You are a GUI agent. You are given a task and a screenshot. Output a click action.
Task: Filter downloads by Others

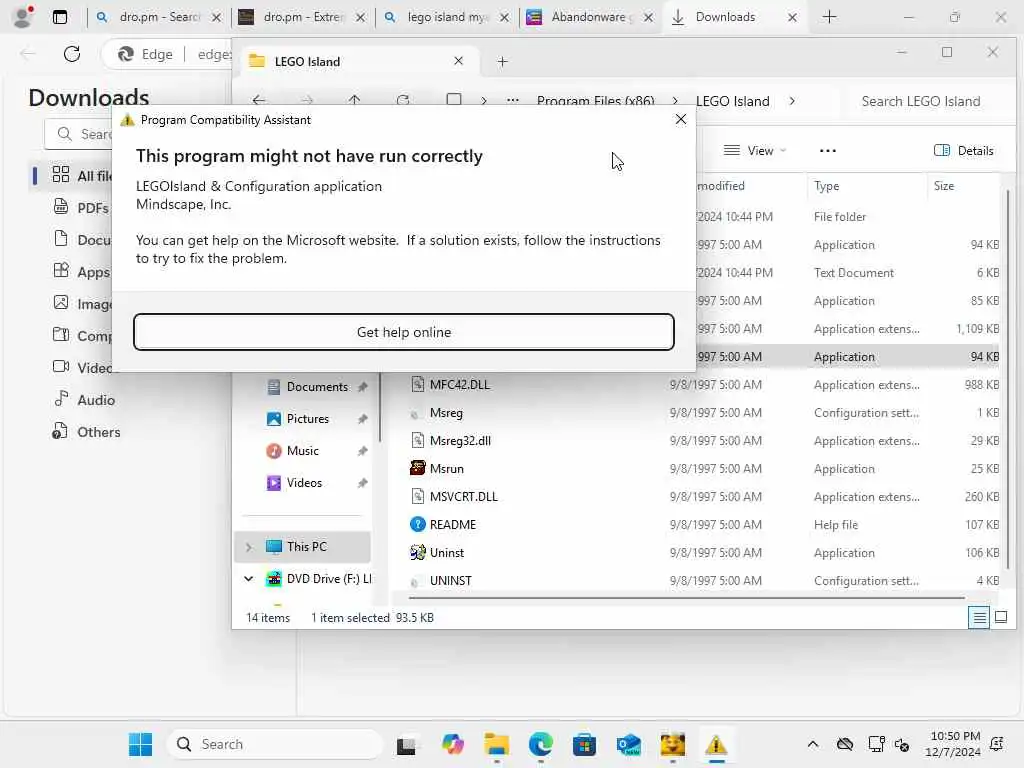pyautogui.click(x=86, y=432)
